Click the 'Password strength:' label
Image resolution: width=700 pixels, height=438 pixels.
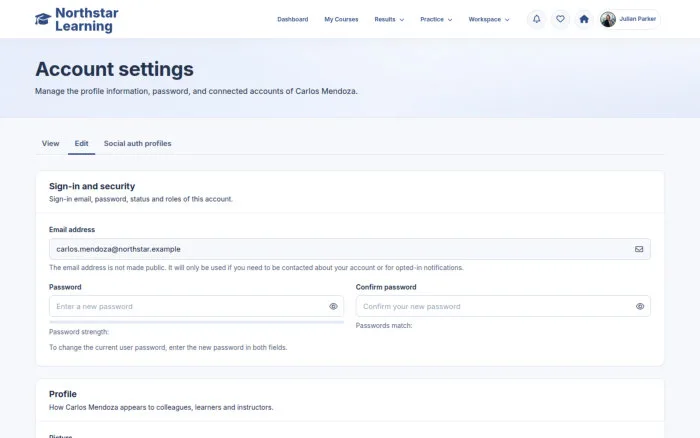79,332
